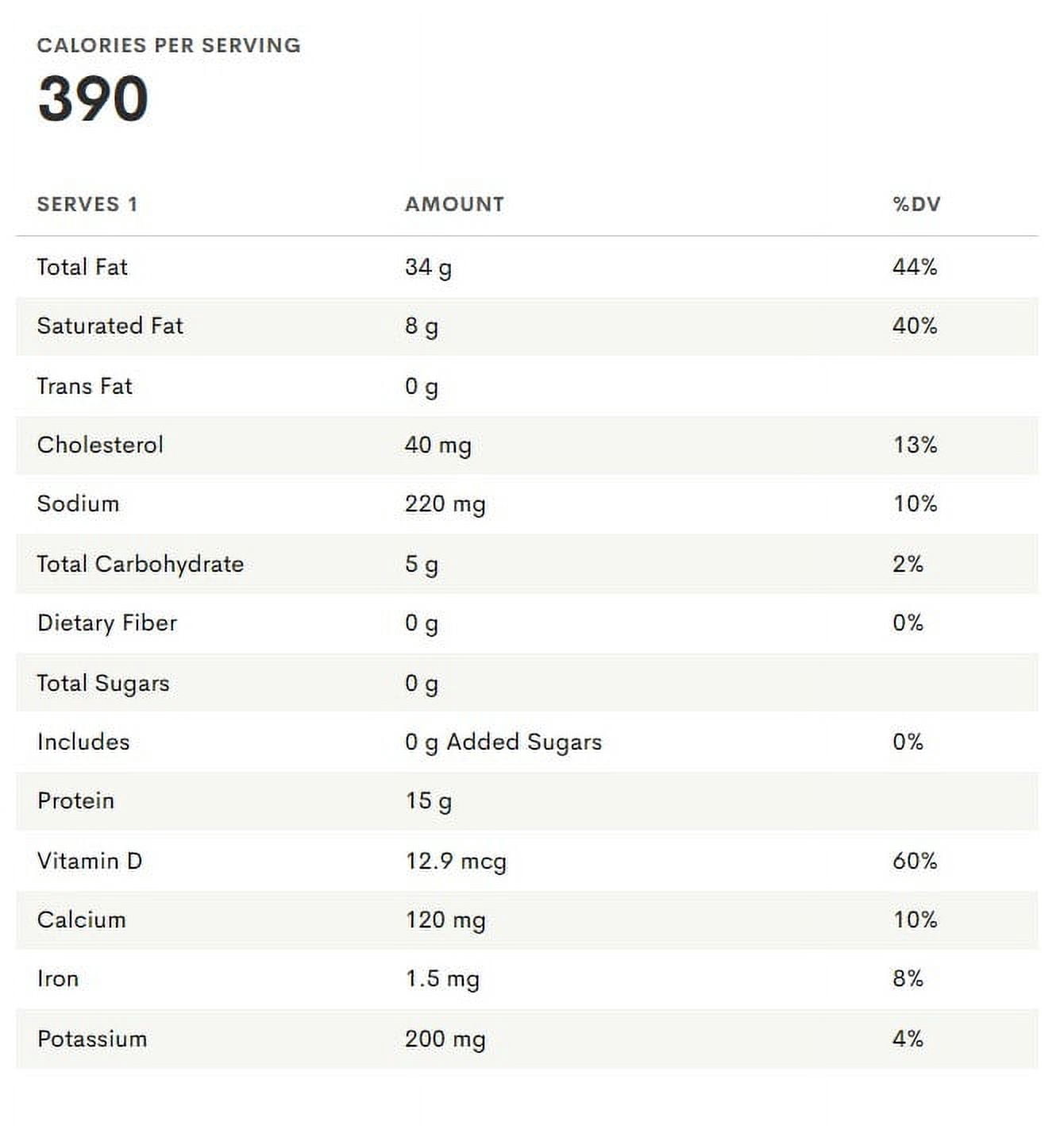Click the Total Fat 44% value
1064x1126 pixels.
point(915,267)
